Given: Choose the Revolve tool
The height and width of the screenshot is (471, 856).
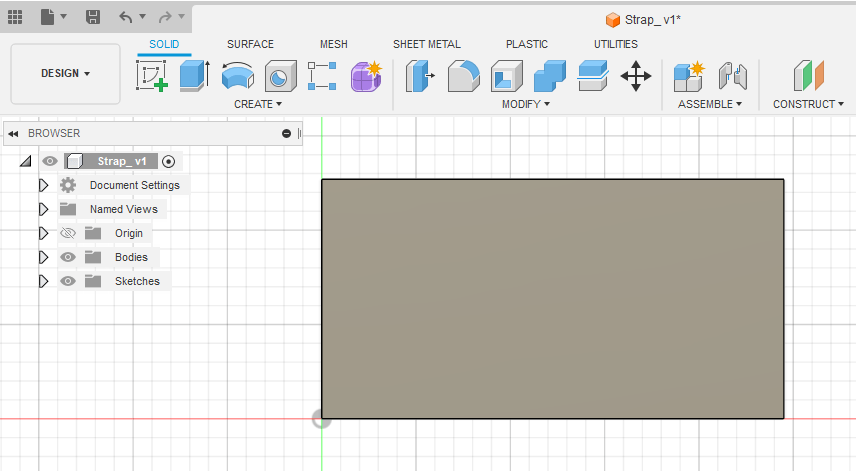Looking at the screenshot, I should (x=237, y=76).
